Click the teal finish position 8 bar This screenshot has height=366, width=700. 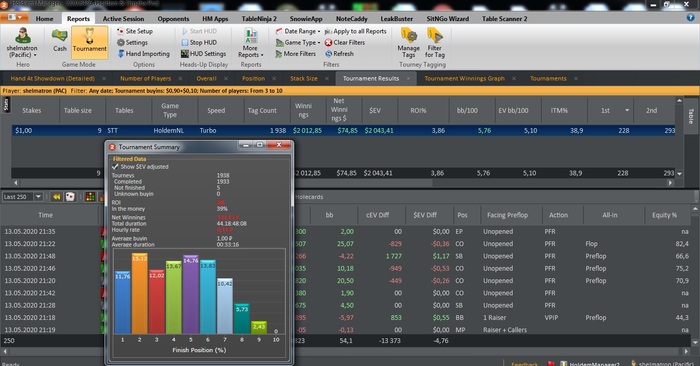tap(242, 319)
